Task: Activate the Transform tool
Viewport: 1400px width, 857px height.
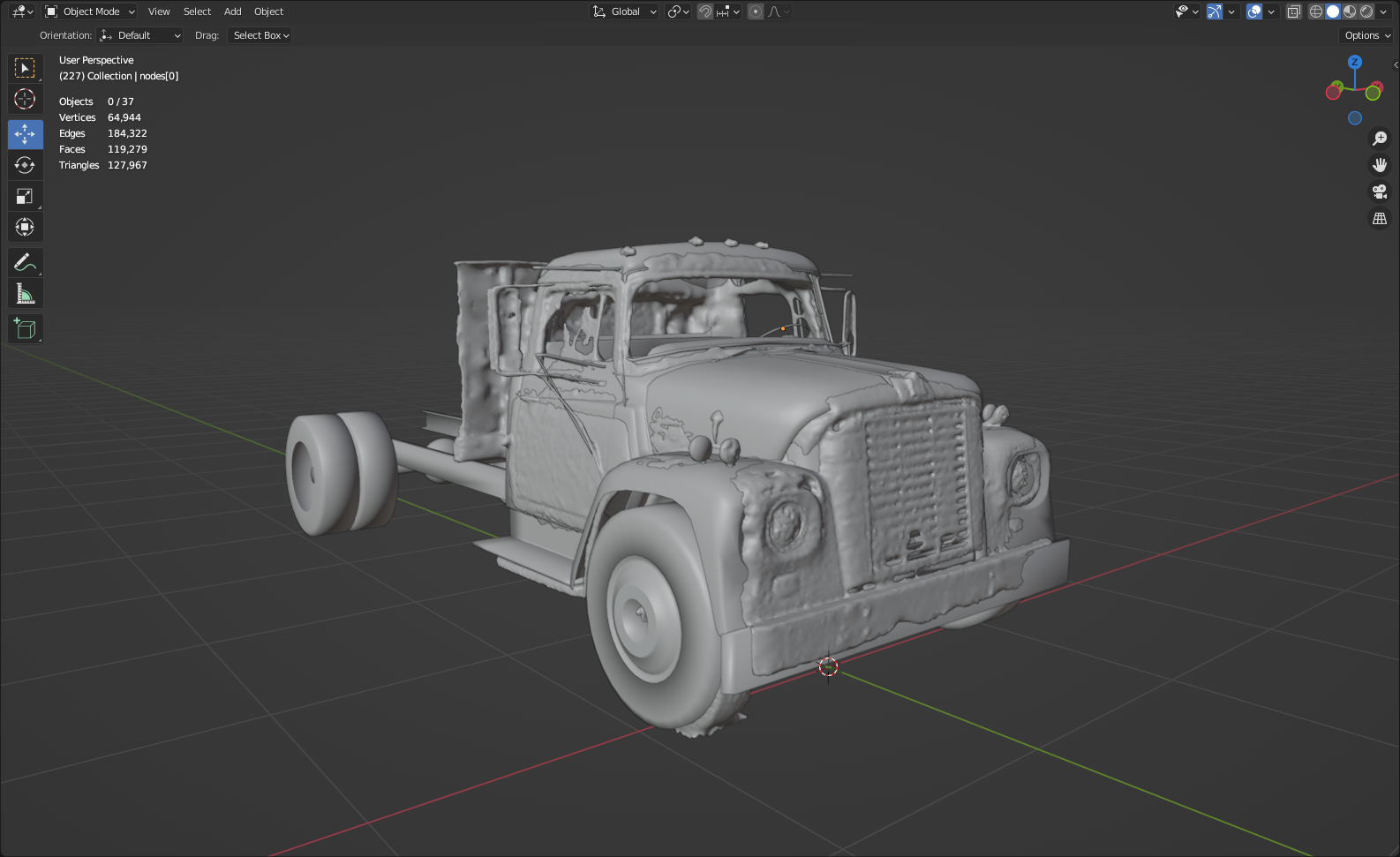Action: [25, 227]
